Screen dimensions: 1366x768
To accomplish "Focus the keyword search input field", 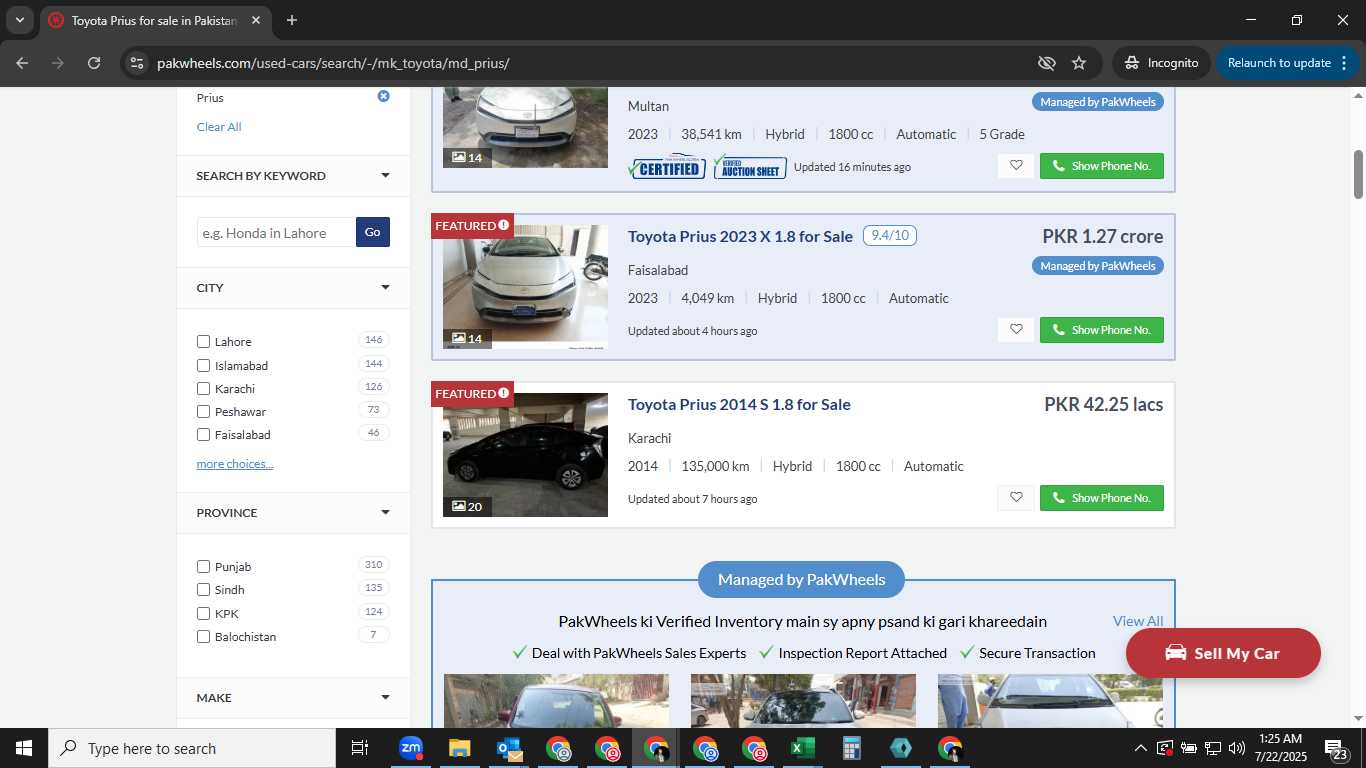I will (276, 232).
